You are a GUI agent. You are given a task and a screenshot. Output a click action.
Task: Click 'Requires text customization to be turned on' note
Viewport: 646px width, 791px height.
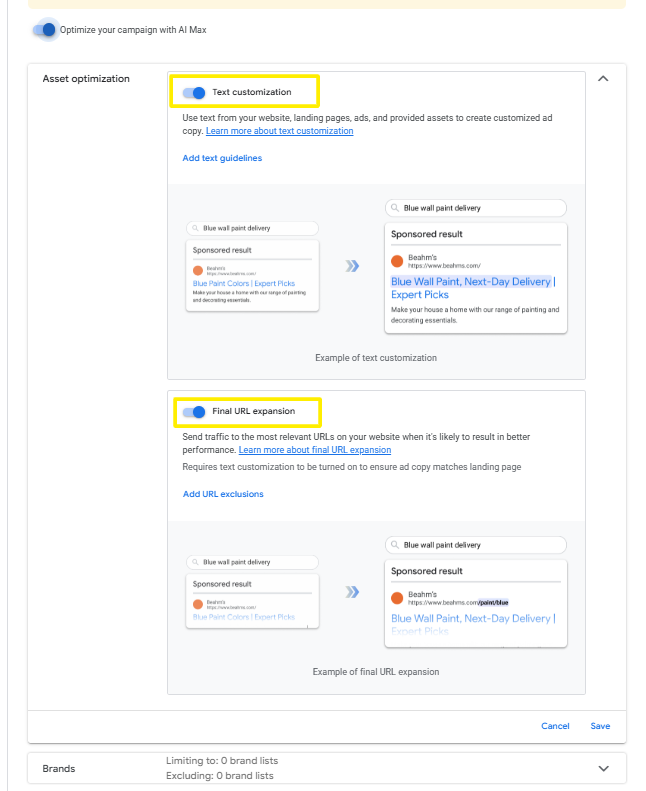[351, 467]
